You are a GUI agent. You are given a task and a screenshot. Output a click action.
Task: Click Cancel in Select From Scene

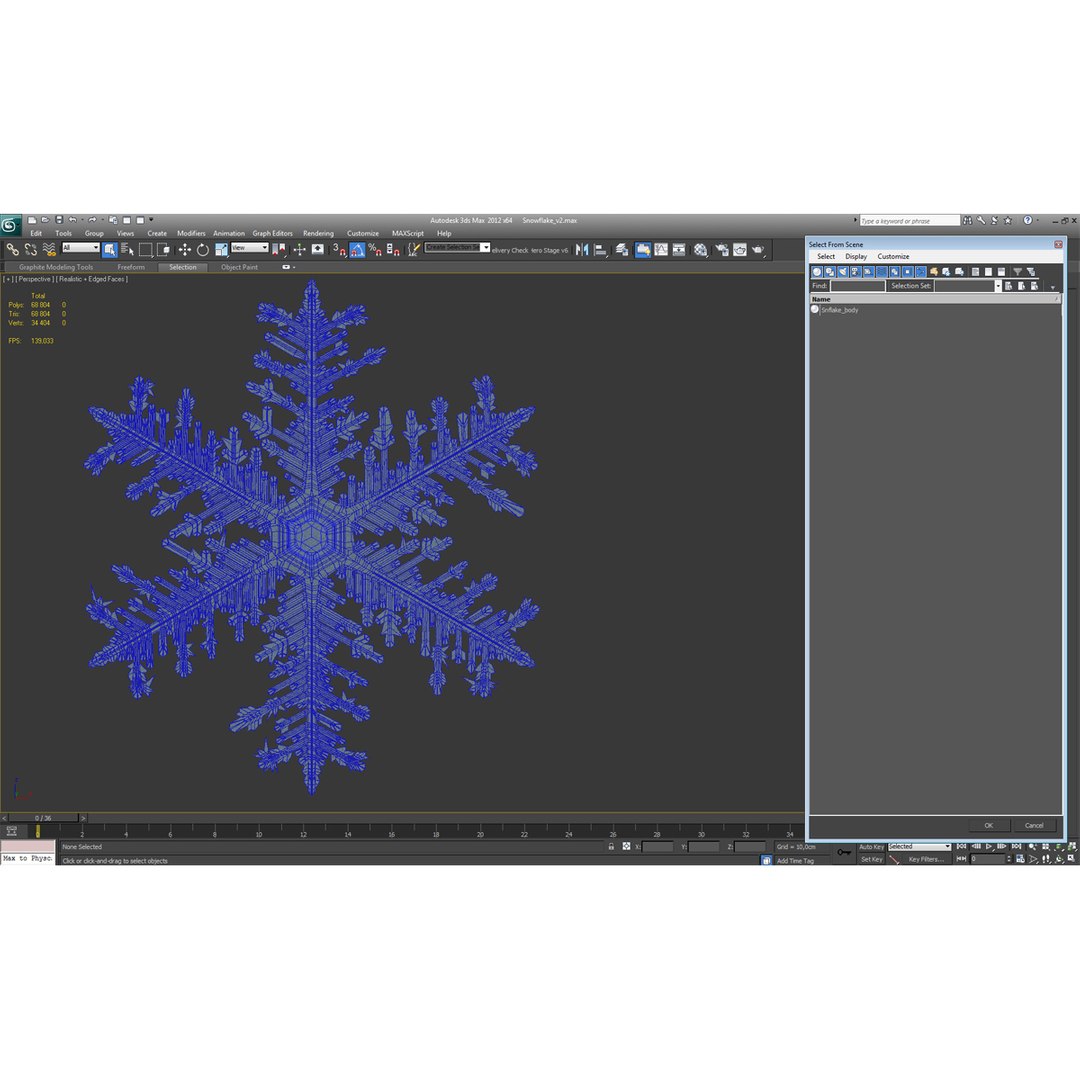[x=1034, y=825]
